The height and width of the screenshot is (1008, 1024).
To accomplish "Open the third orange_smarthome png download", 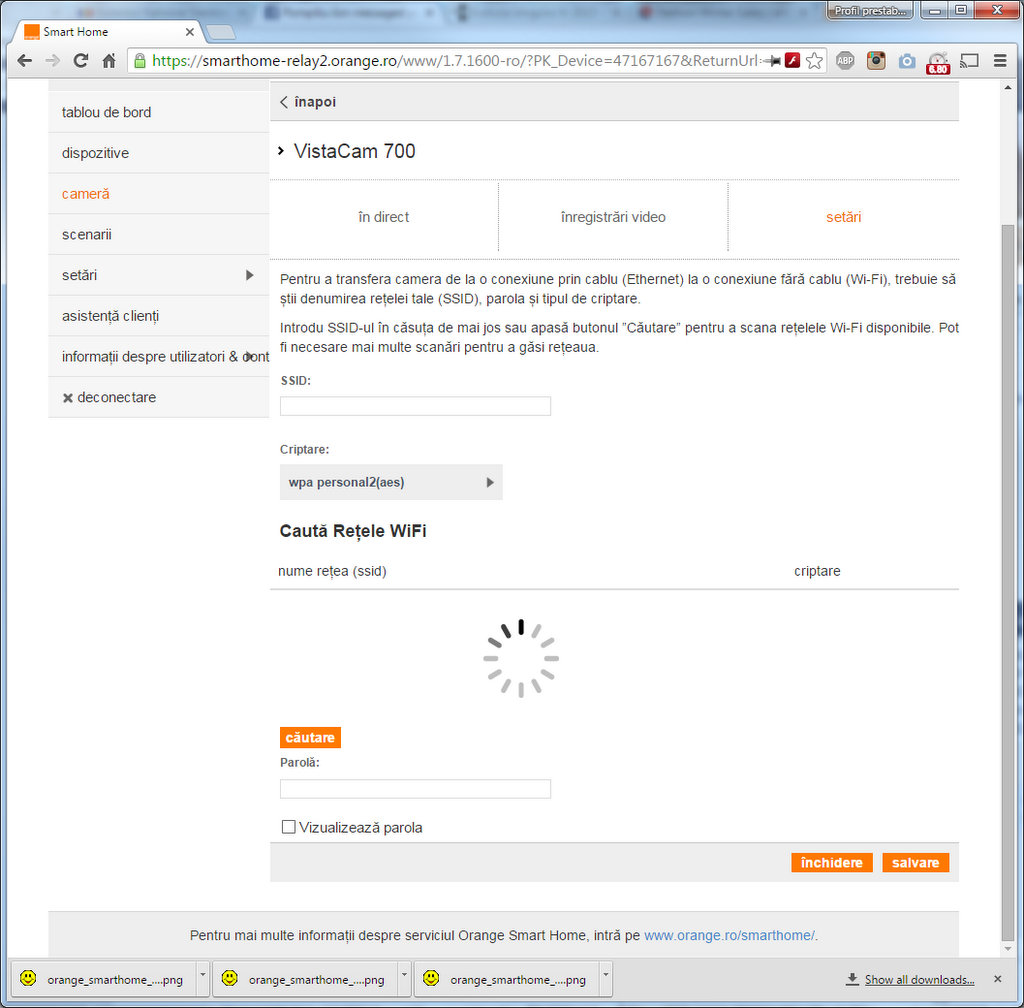I will point(507,979).
